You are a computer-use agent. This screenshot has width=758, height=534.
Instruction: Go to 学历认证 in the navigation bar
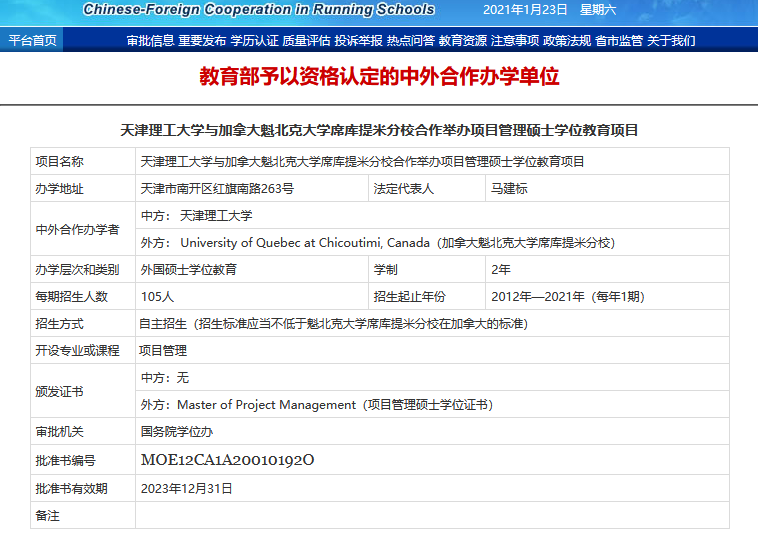click(254, 41)
